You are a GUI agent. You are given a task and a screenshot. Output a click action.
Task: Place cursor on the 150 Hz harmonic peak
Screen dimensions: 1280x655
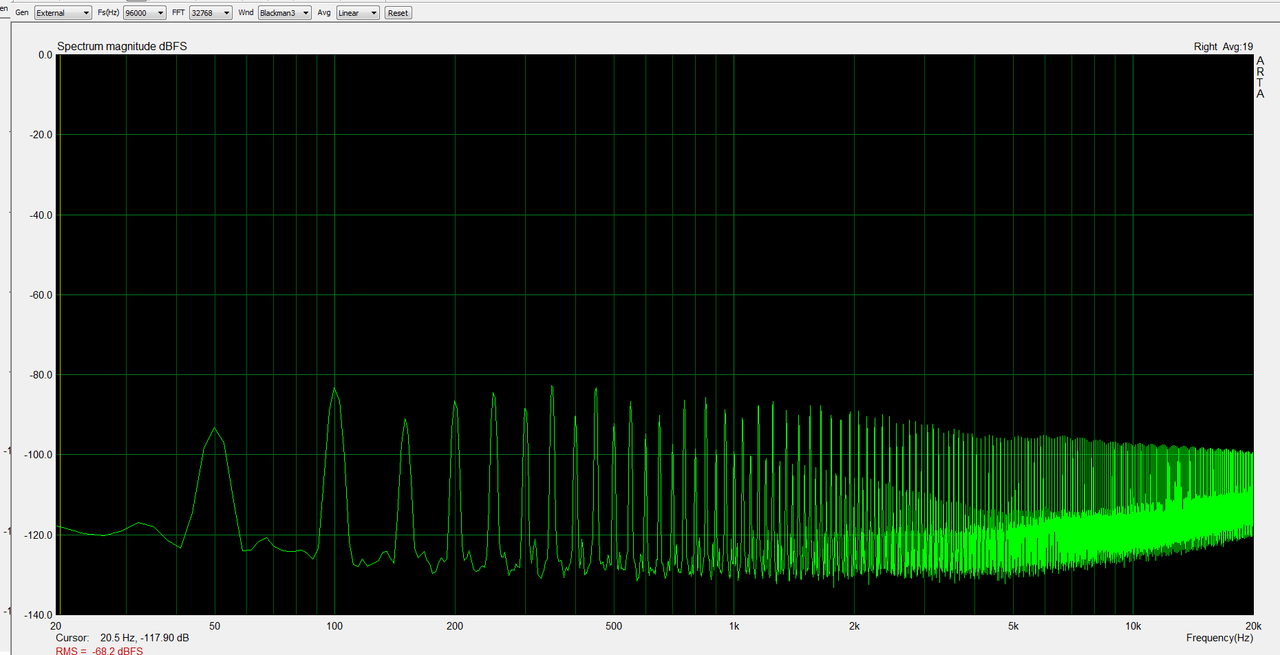coord(405,420)
